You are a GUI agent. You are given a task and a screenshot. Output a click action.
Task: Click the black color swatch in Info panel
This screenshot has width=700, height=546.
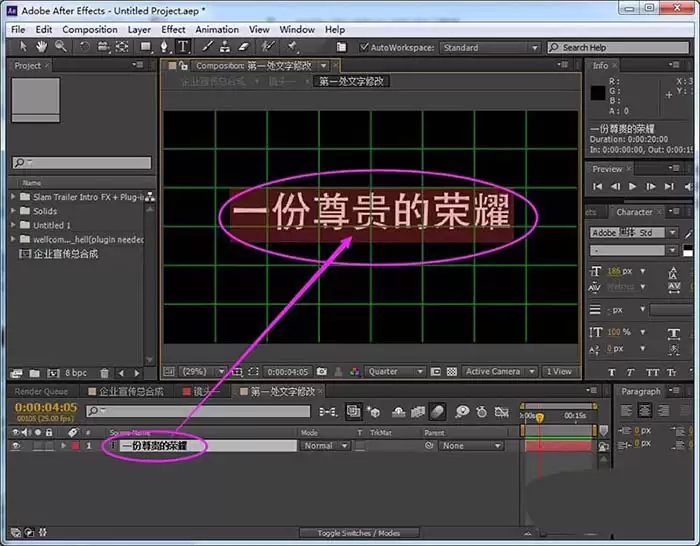pos(598,92)
